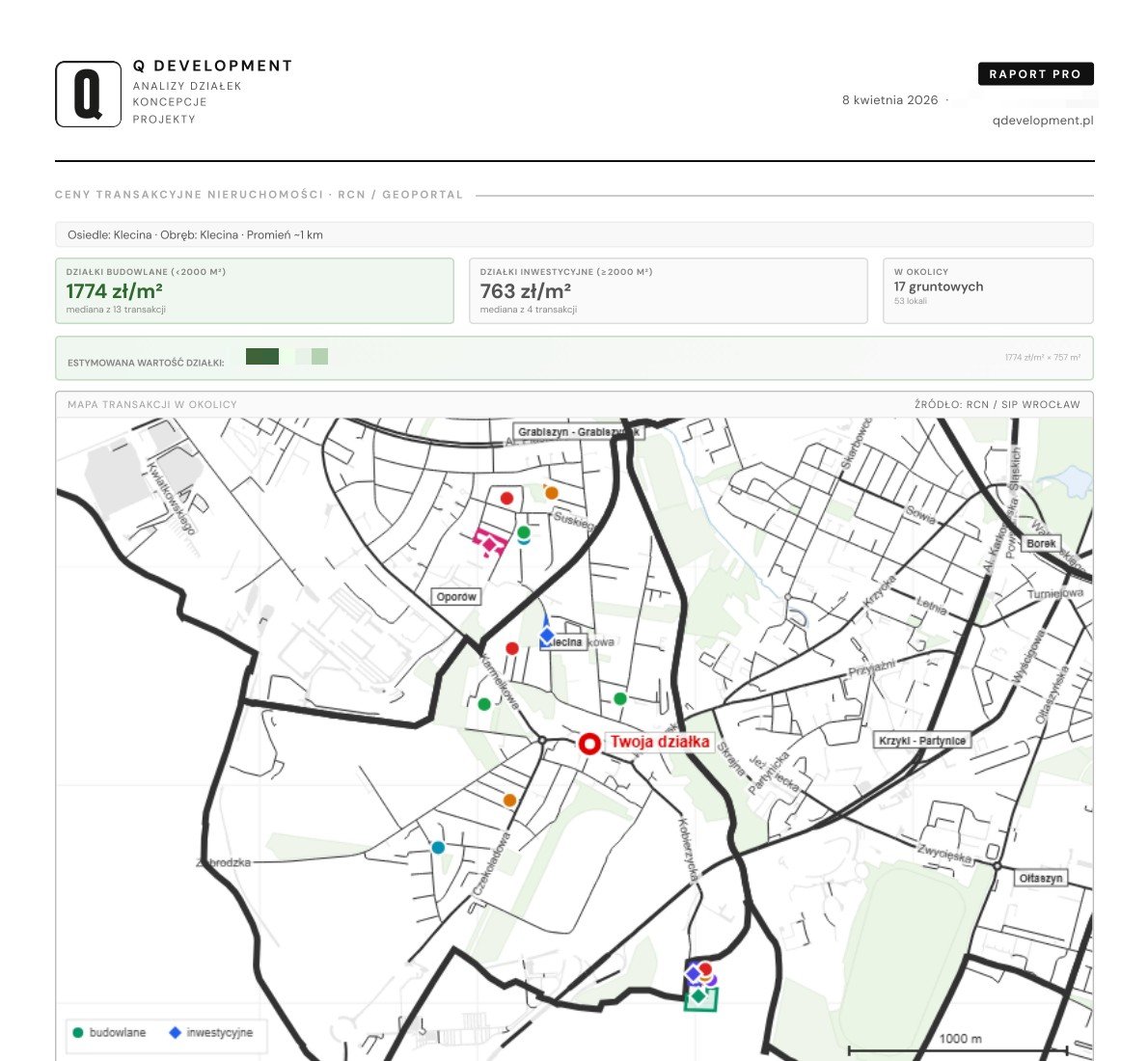Click the mediana z 13 transakcji caption
Screen dimensions: 1148x1061
click(116, 310)
